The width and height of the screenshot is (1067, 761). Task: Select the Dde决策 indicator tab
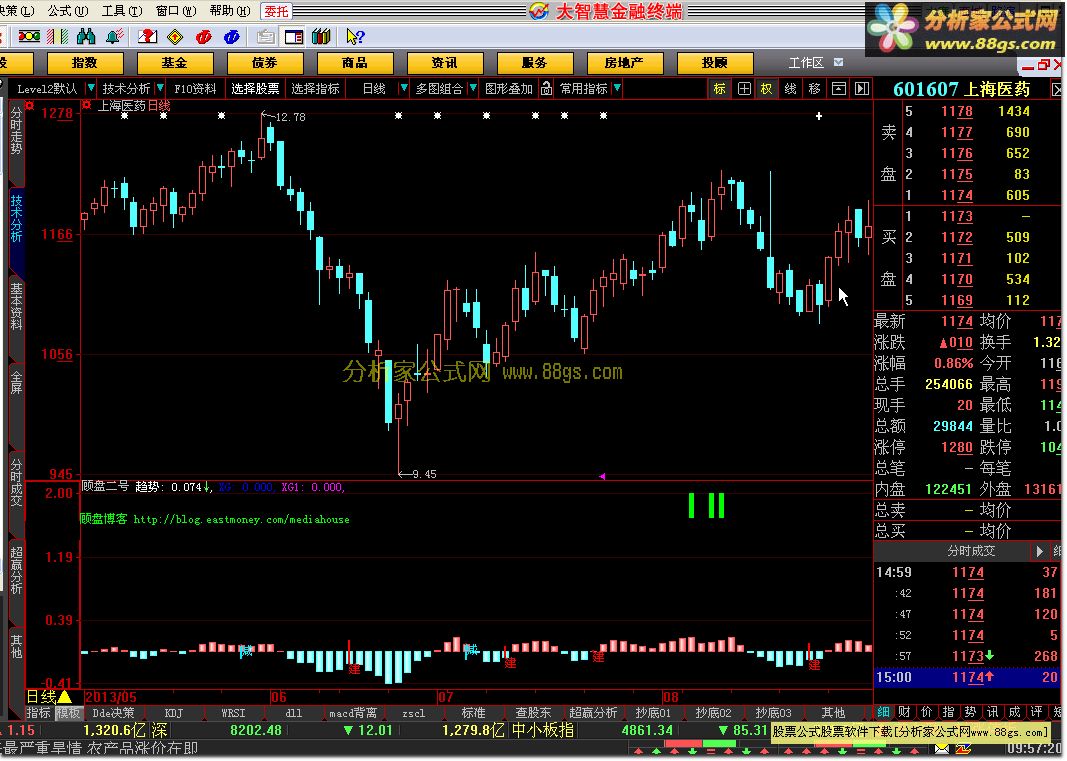(114, 713)
